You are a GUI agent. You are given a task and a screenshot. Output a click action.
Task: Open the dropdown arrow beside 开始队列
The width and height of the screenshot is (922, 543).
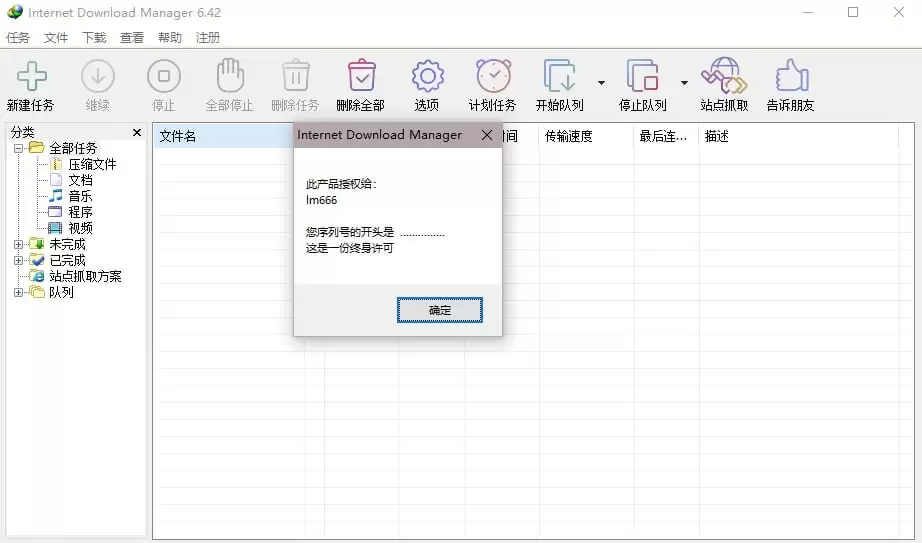601,83
